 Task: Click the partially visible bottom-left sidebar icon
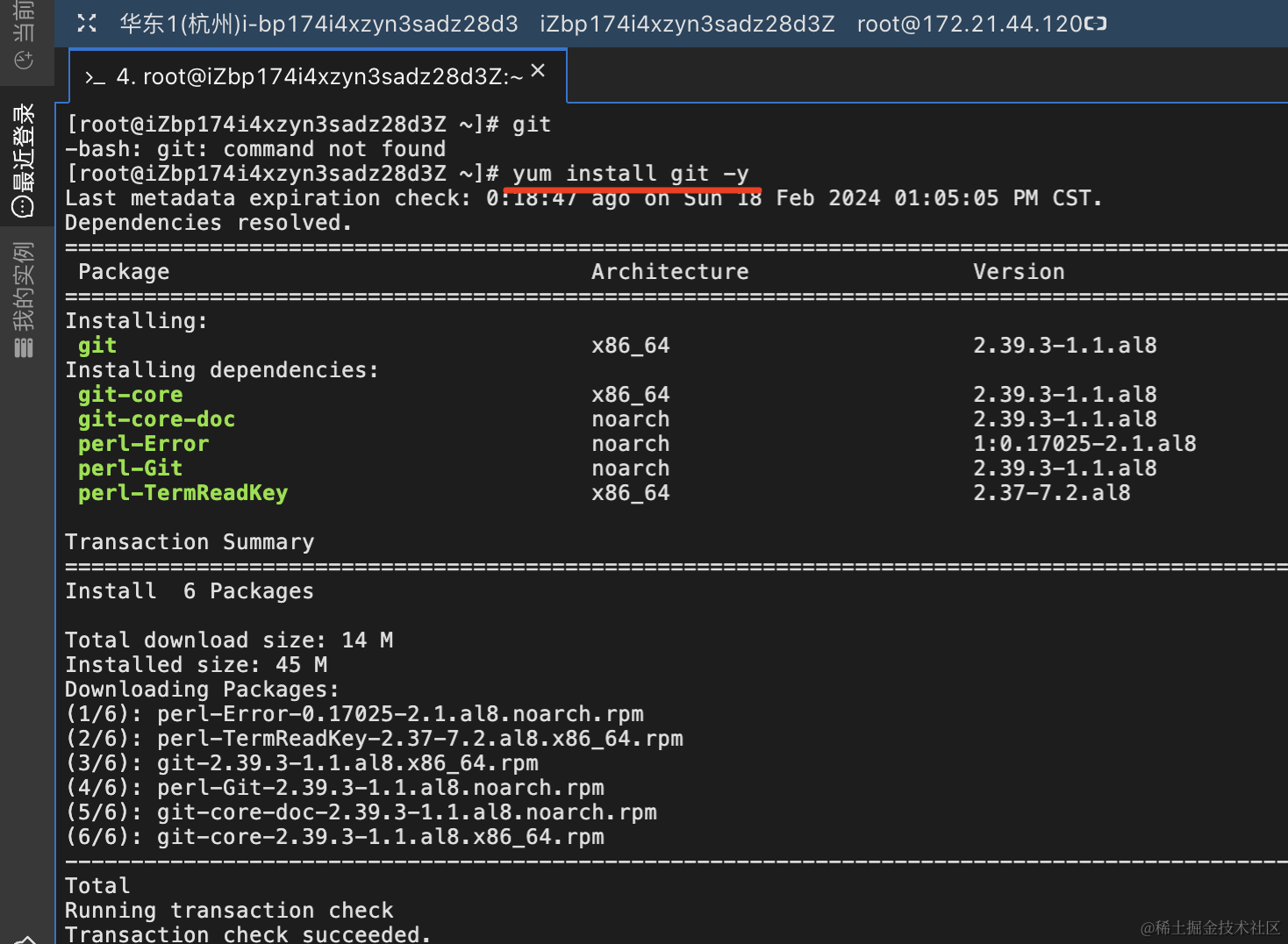click(x=25, y=939)
